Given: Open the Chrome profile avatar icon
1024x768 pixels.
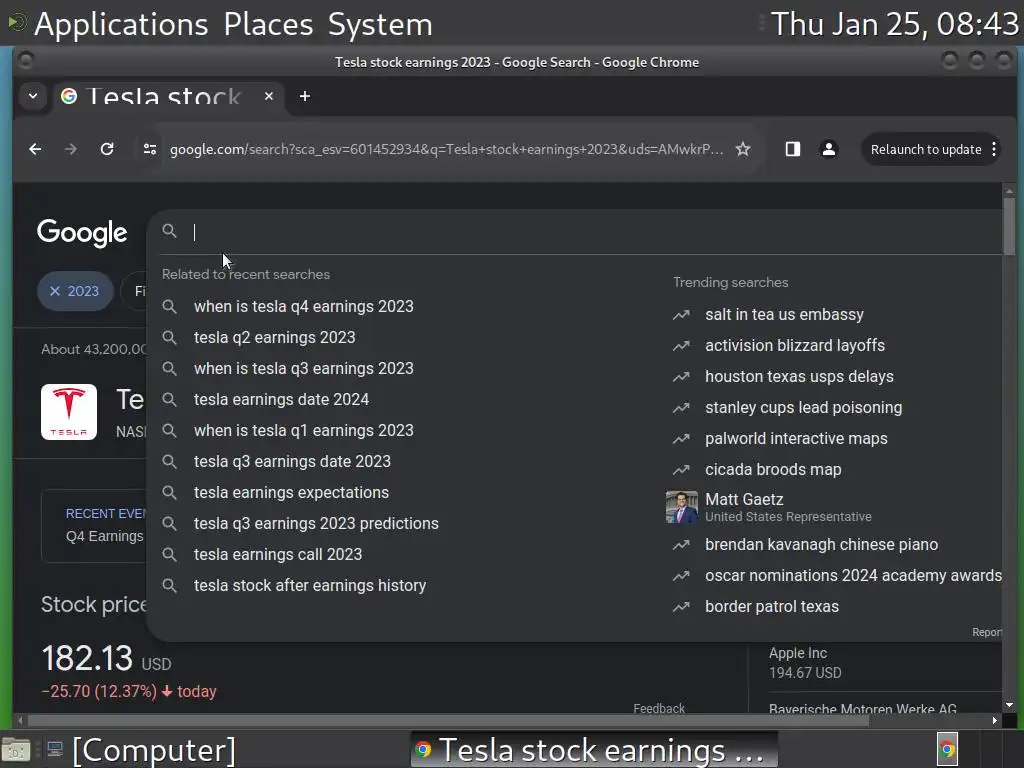Looking at the screenshot, I should pos(829,150).
